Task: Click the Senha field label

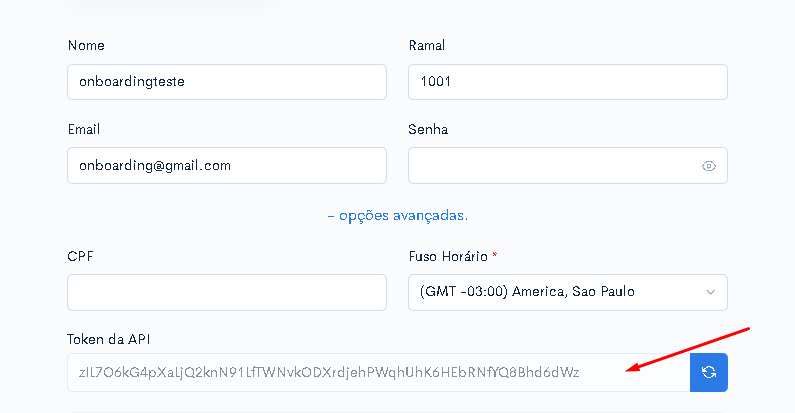Action: 428,130
